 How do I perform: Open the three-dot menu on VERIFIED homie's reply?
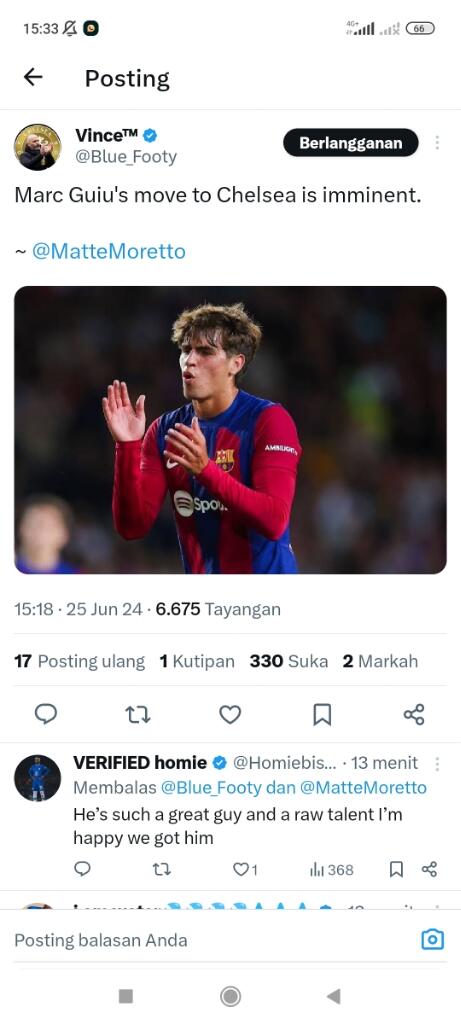click(x=437, y=763)
